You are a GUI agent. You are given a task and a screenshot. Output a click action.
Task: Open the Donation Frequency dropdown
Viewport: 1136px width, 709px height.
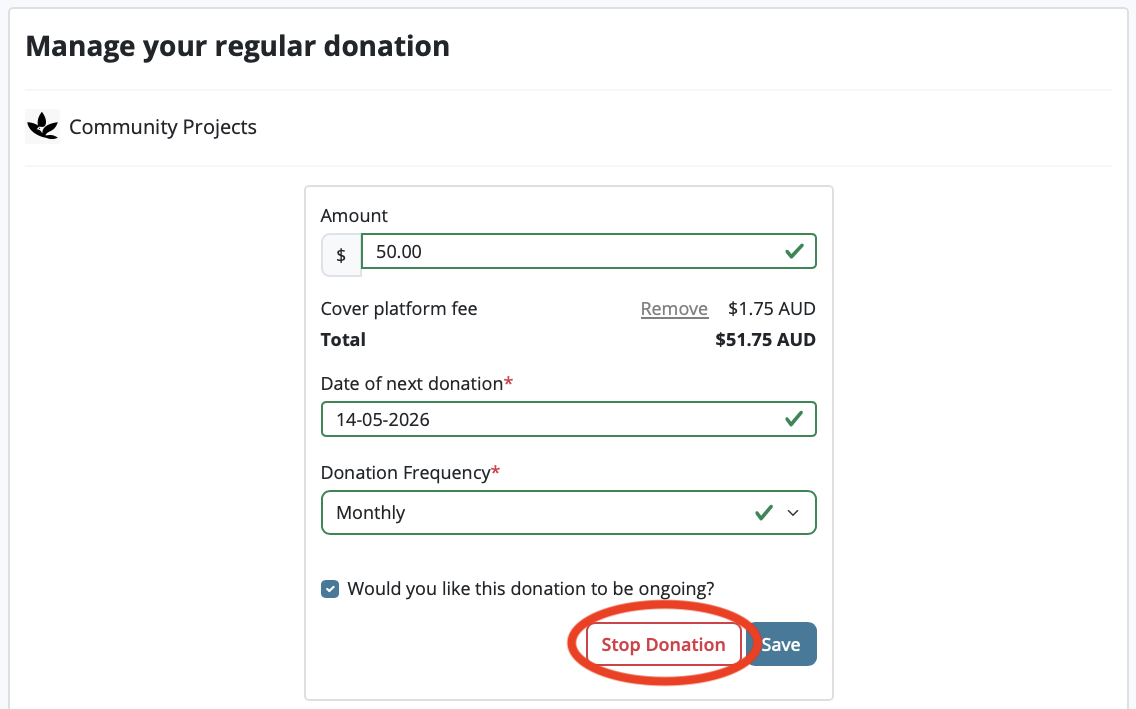click(x=568, y=512)
